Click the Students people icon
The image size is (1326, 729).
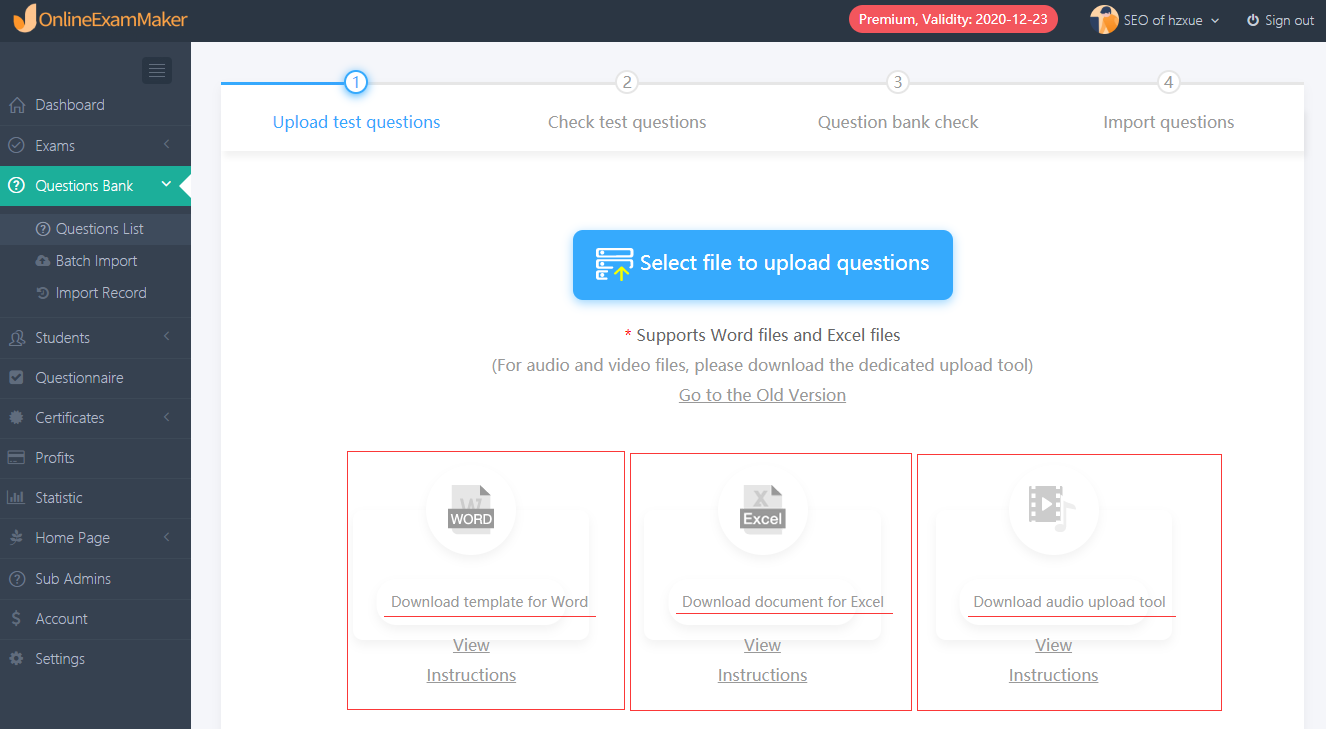click(x=16, y=338)
